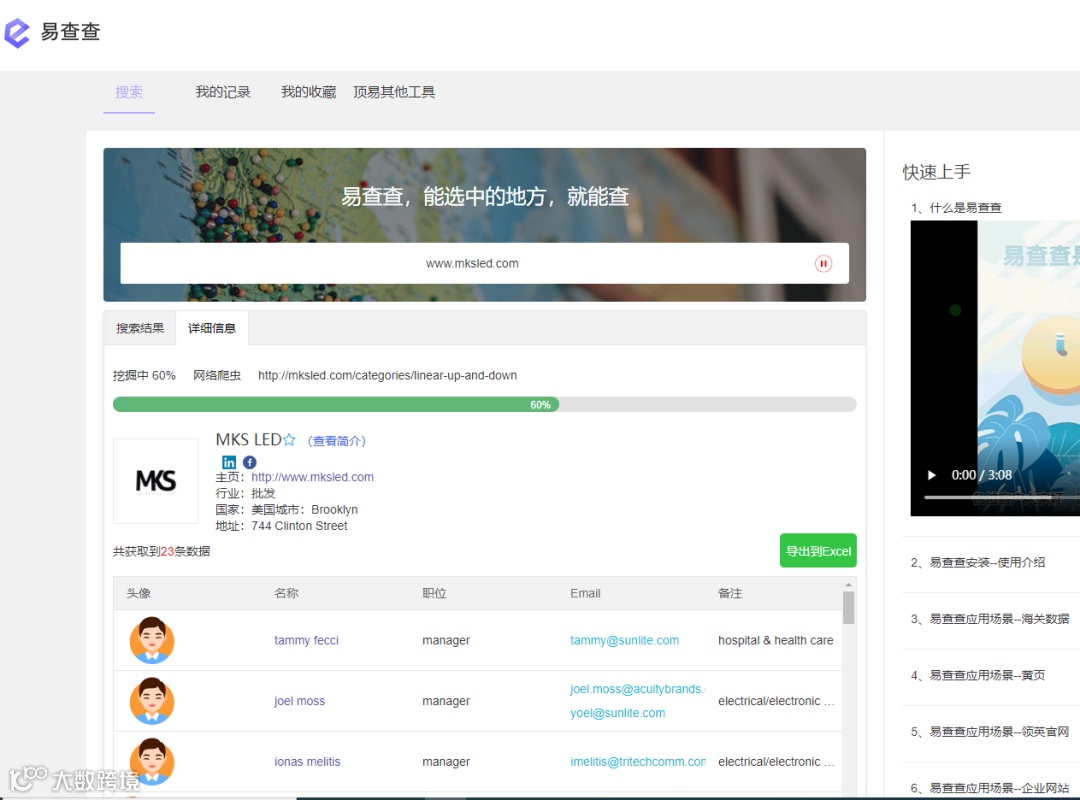Open the LinkedIn icon for MKS LED
The width and height of the screenshot is (1080, 800).
[229, 462]
